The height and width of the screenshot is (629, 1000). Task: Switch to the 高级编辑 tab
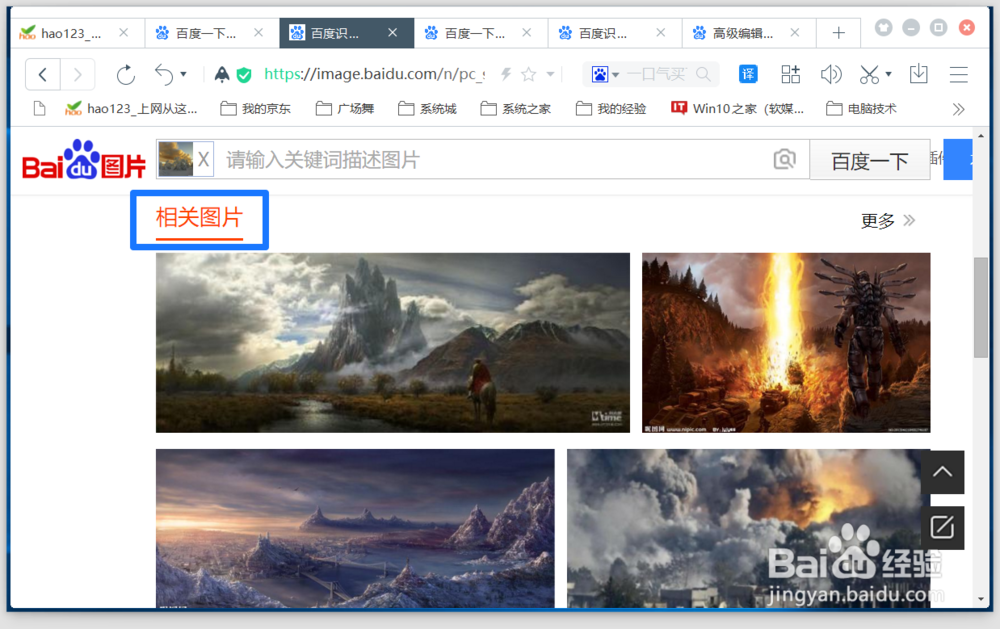742,33
